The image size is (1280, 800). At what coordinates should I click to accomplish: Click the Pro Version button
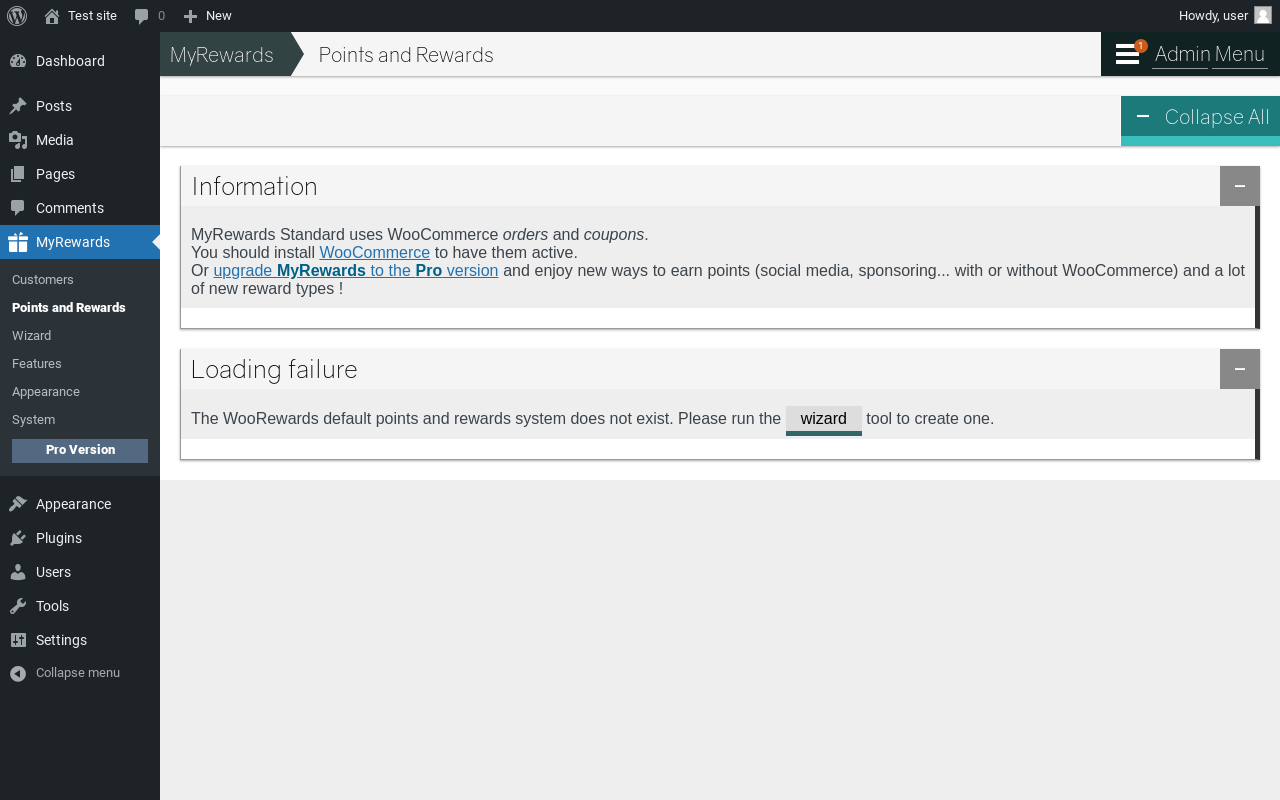pyautogui.click(x=80, y=450)
